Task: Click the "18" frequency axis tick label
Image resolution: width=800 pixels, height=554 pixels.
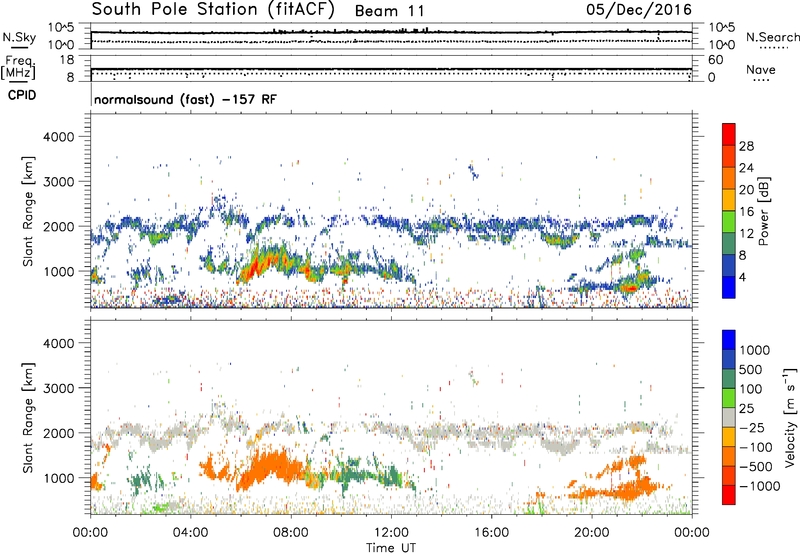Action: [67, 60]
